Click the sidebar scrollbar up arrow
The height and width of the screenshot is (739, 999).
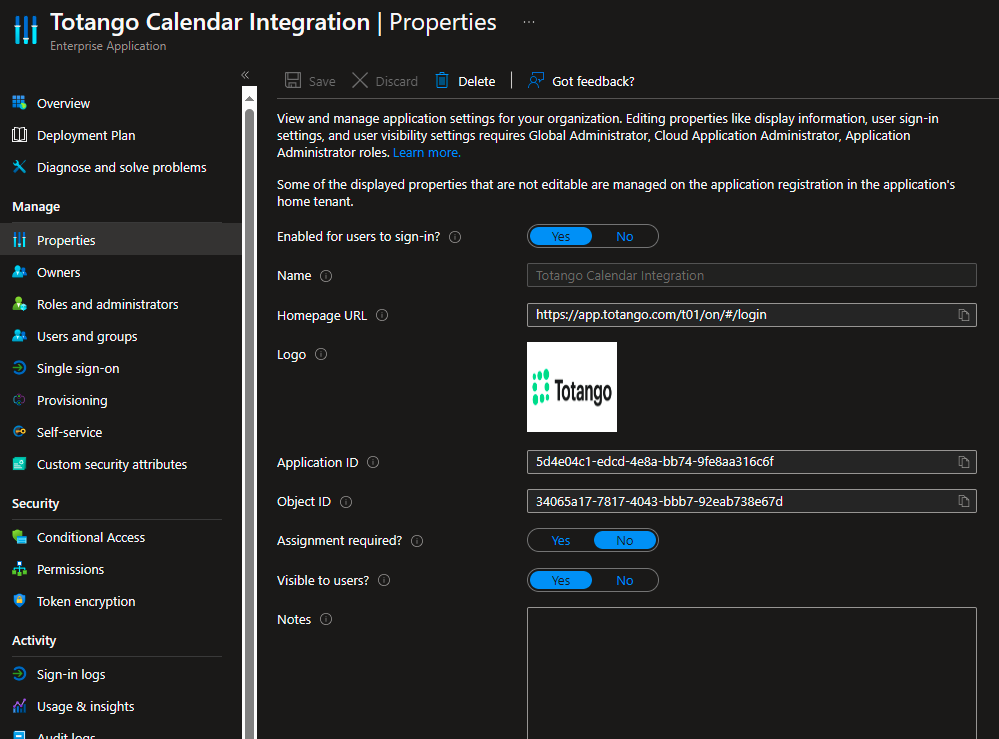pyautogui.click(x=249, y=98)
